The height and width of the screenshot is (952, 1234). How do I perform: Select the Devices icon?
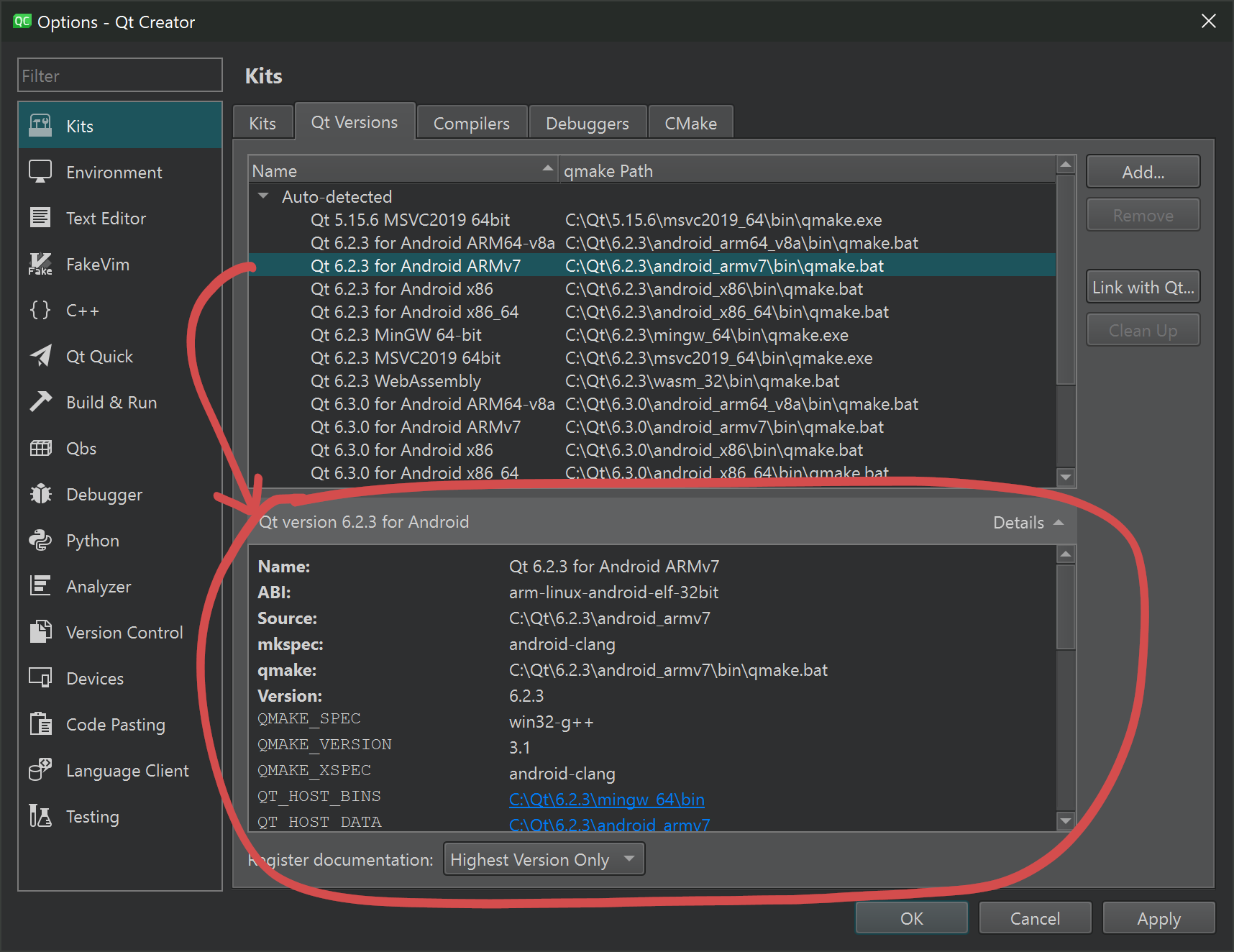(x=40, y=678)
